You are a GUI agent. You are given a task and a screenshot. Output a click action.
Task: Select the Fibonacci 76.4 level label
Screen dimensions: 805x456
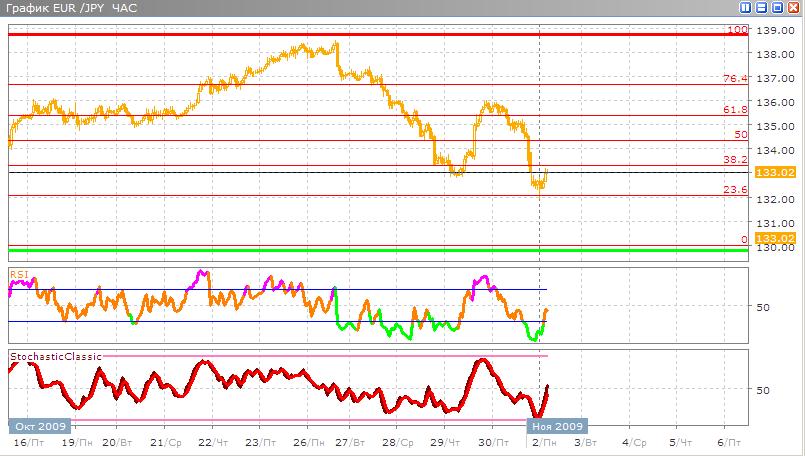coord(735,78)
